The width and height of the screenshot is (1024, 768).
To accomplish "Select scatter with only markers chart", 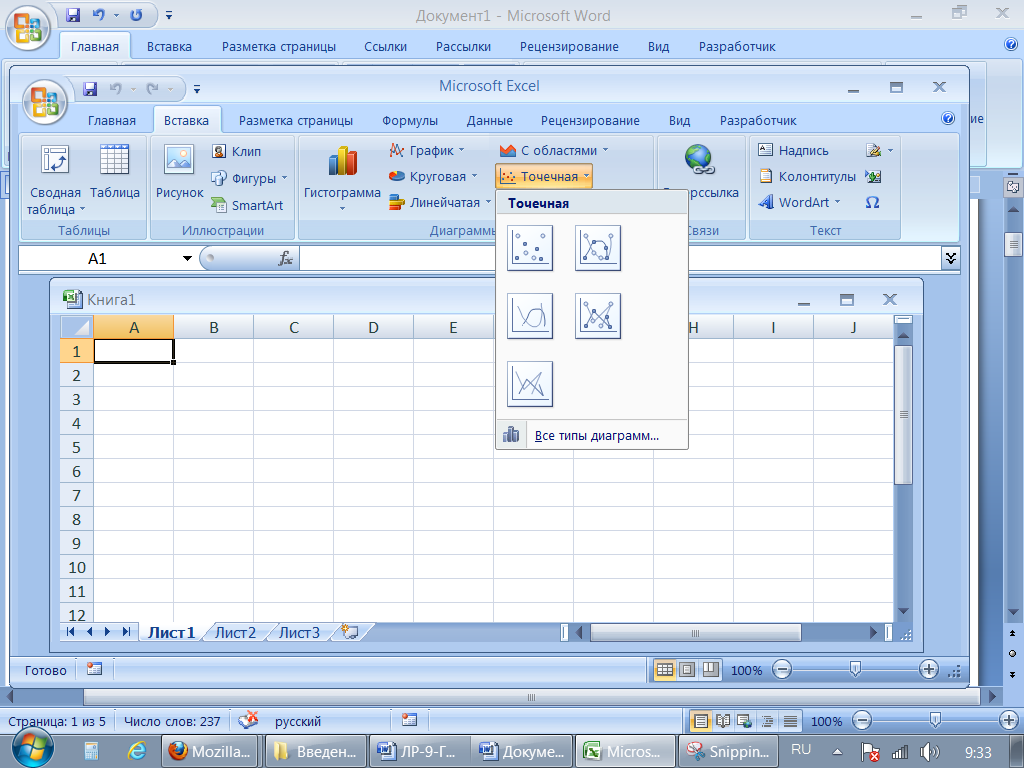I will [530, 248].
